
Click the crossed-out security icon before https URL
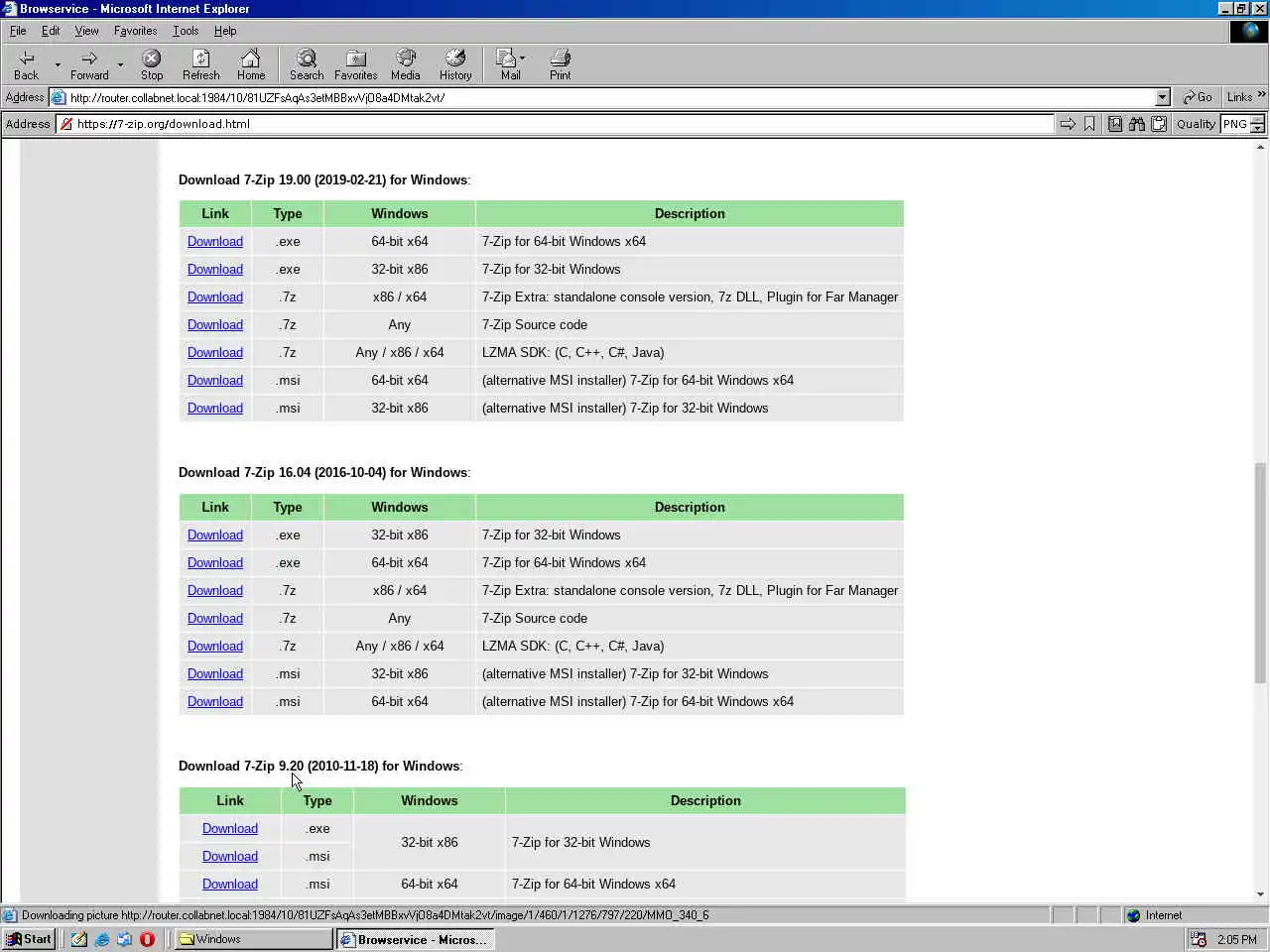[x=65, y=124]
